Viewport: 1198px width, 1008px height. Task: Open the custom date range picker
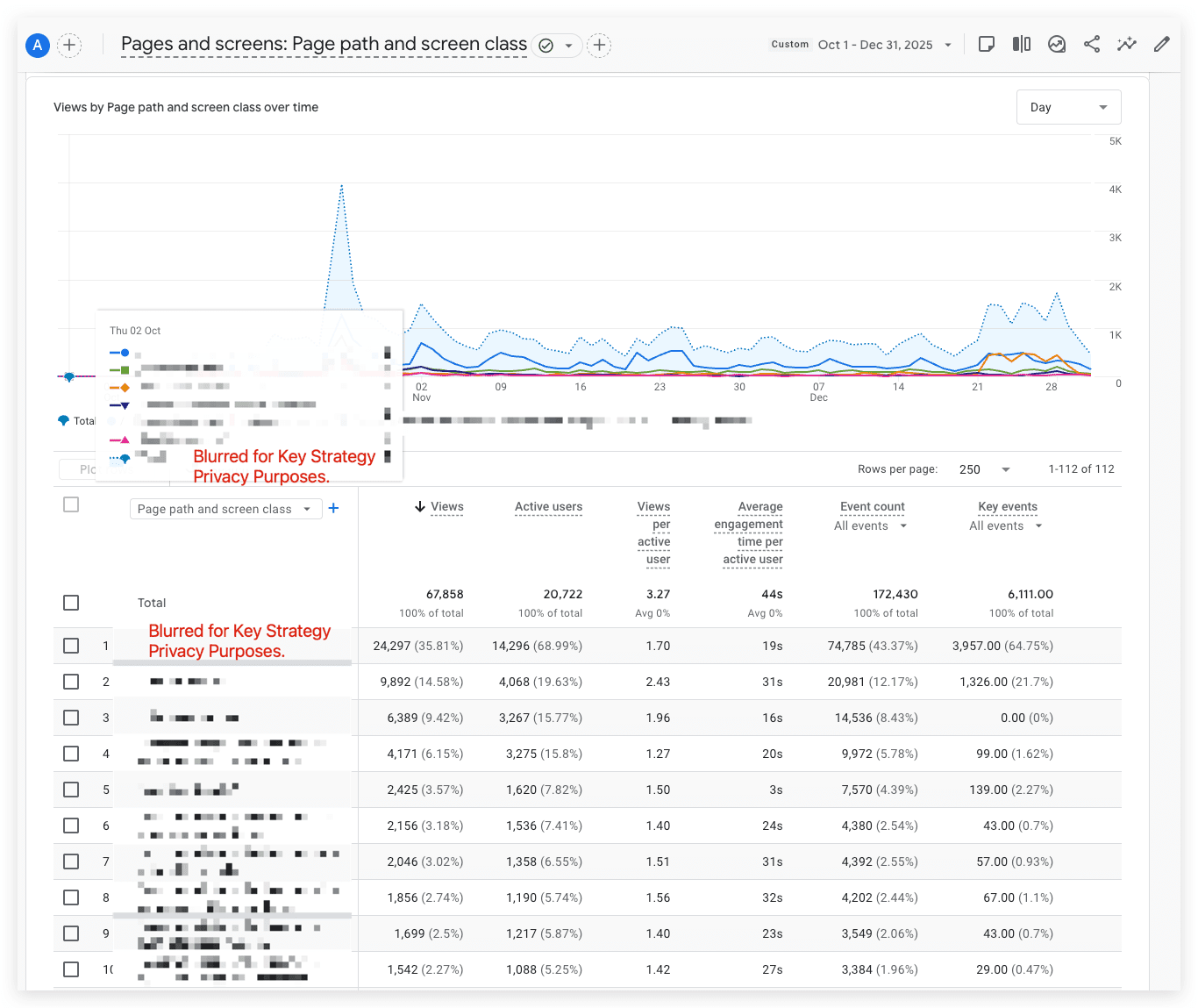(x=862, y=45)
